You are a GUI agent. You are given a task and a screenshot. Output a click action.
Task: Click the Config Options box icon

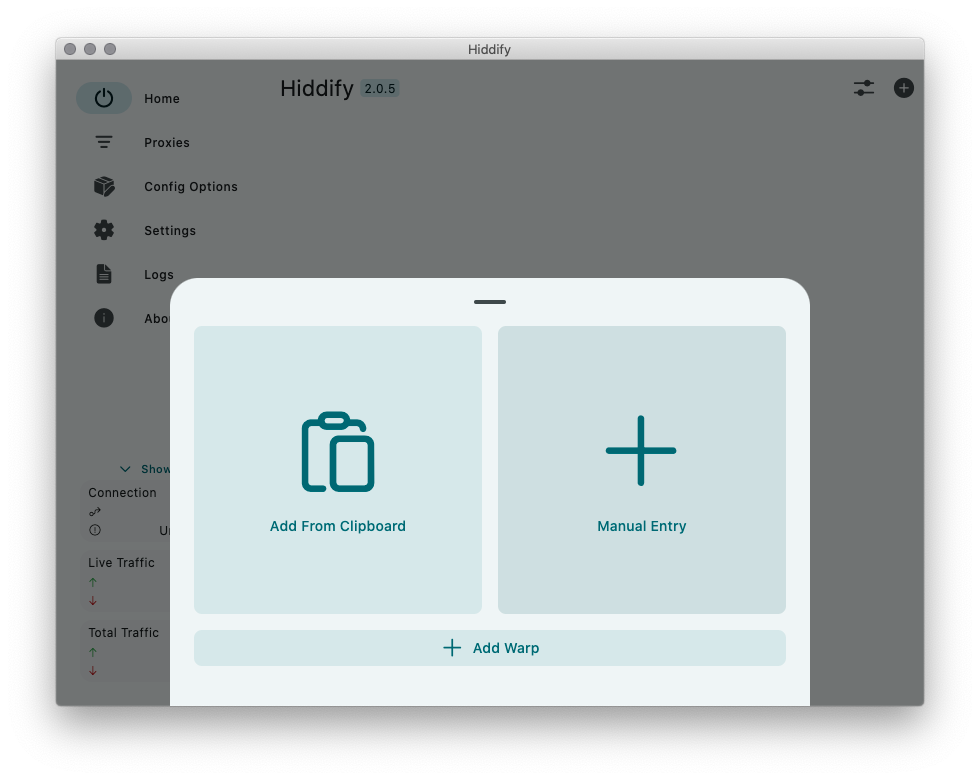(104, 186)
